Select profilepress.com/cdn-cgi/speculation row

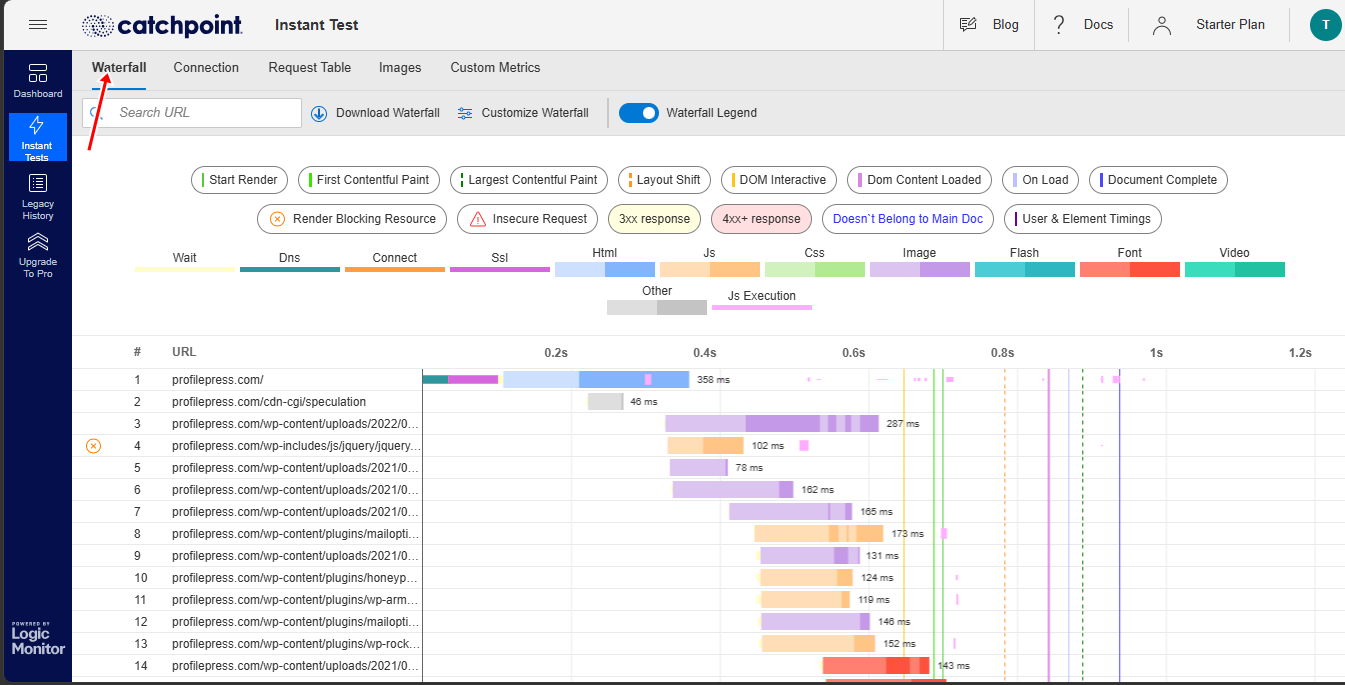[269, 402]
